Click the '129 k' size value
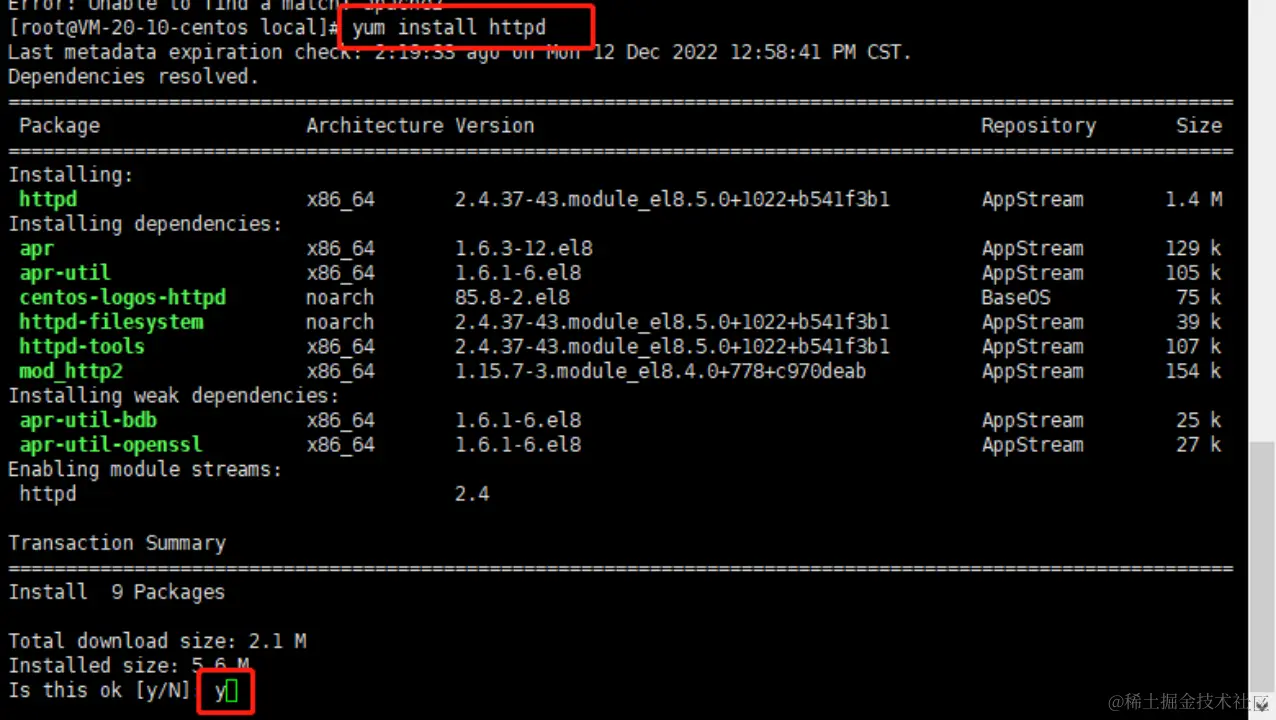 click(x=1193, y=249)
